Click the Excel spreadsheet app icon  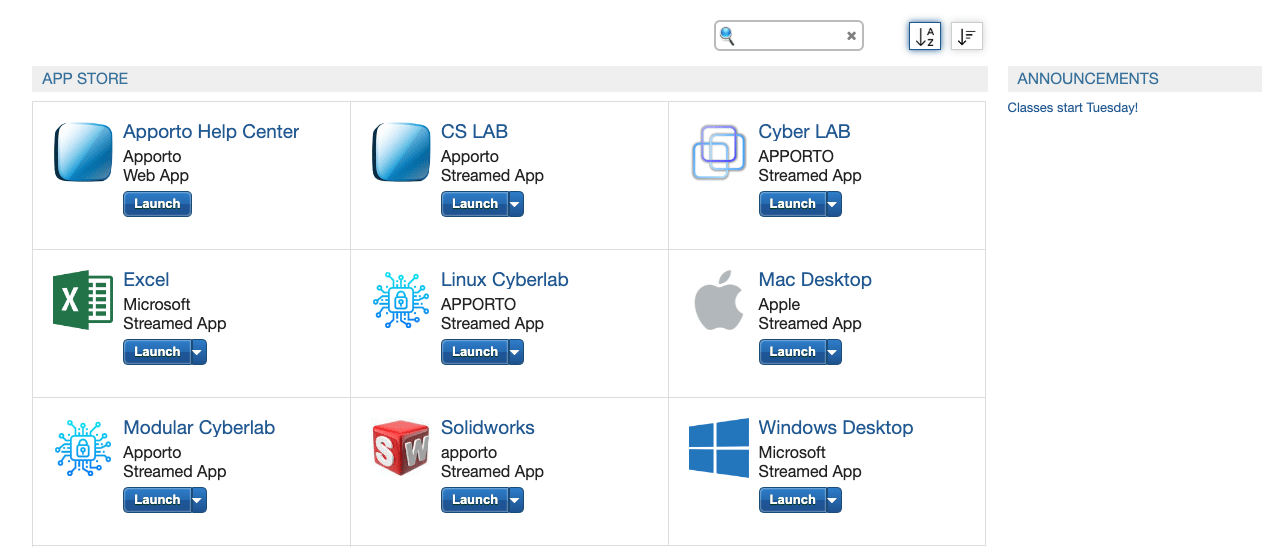point(82,300)
